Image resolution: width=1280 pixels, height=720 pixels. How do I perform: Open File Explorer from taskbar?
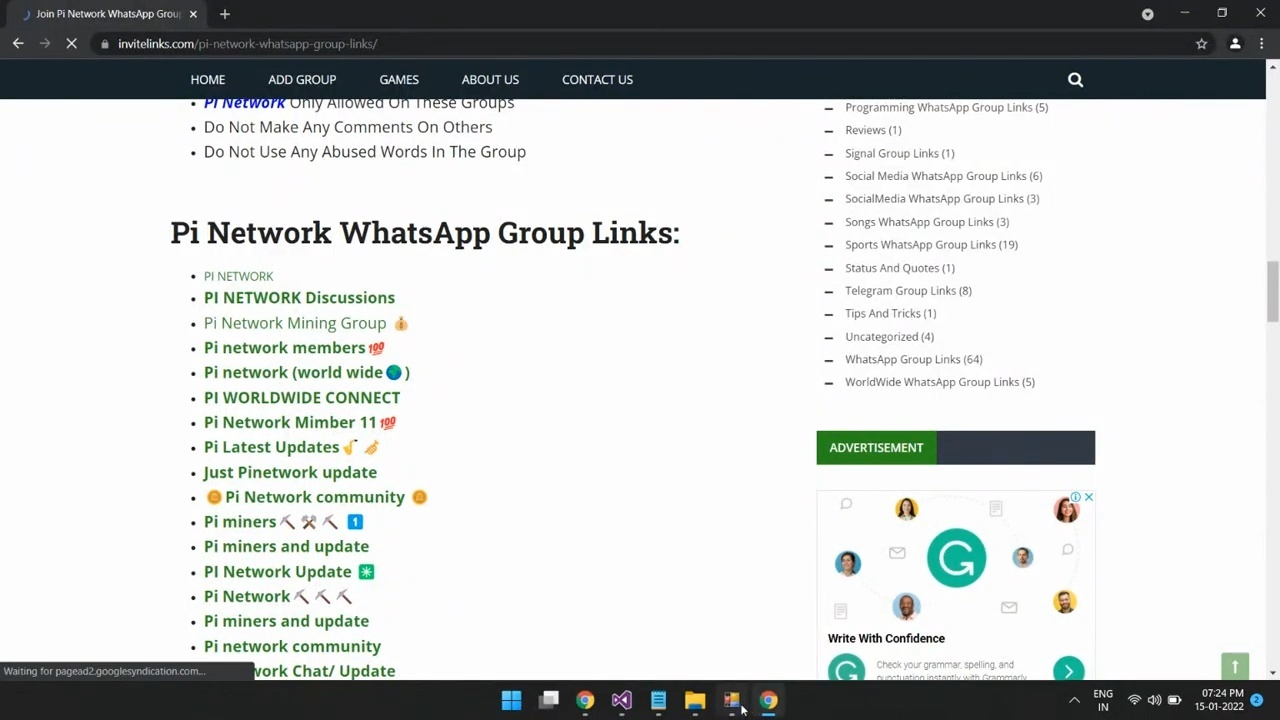[x=695, y=701]
